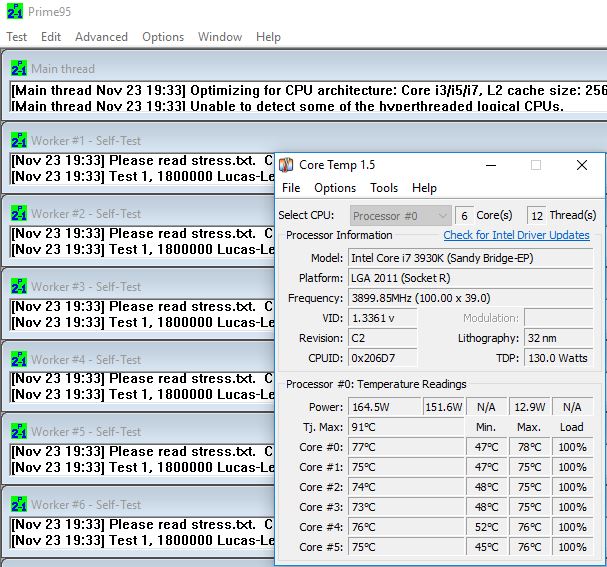Open Prime95 Edit menu
The width and height of the screenshot is (607, 567).
click(x=51, y=37)
